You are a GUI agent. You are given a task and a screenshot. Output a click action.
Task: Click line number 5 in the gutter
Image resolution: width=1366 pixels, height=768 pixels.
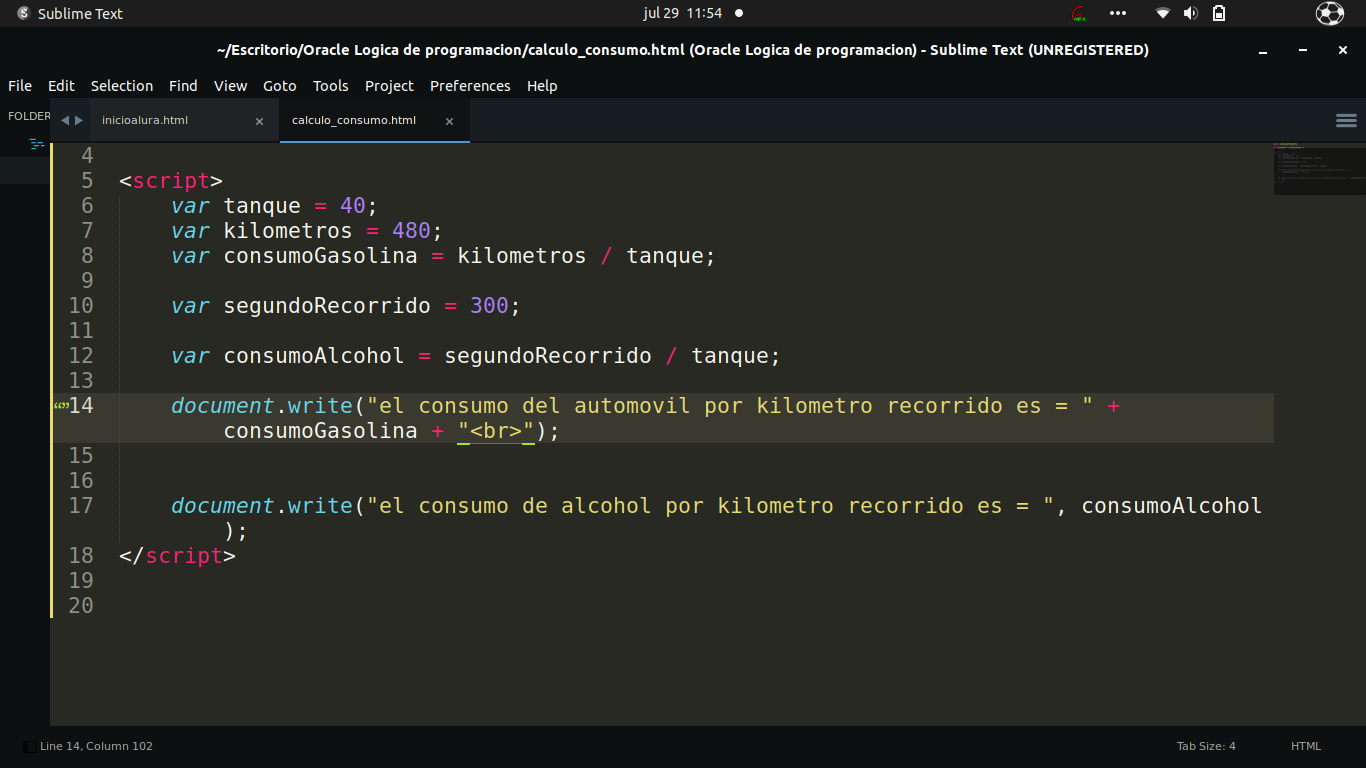[87, 181]
